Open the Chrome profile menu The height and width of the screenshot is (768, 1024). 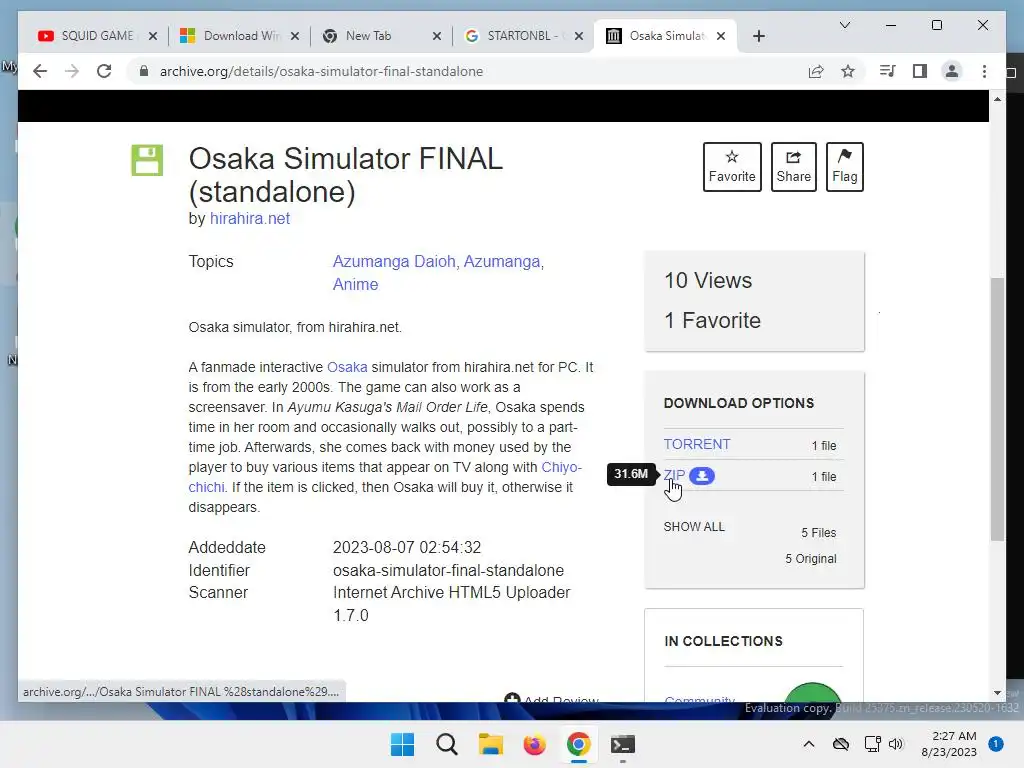pos(952,71)
